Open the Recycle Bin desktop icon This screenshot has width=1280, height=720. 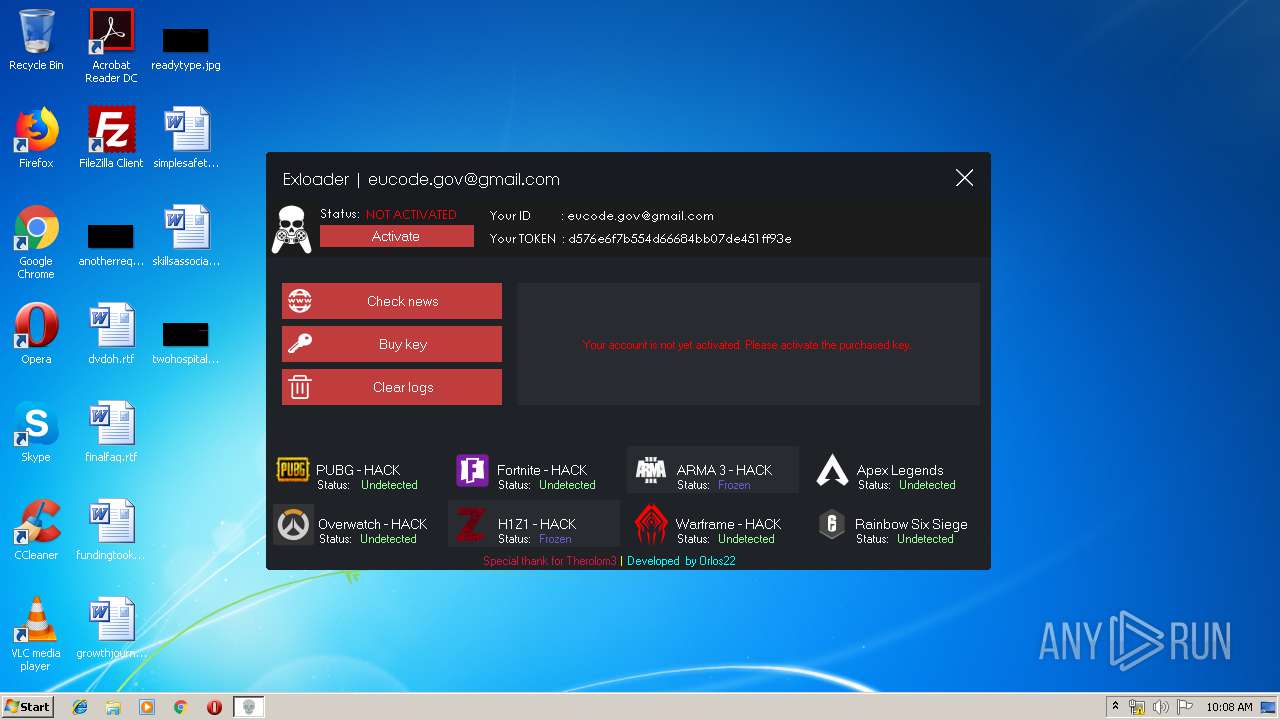pyautogui.click(x=36, y=40)
